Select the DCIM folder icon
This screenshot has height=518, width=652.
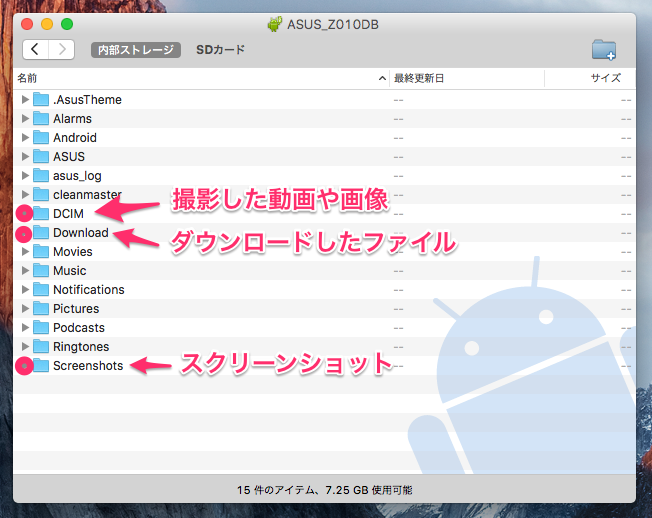point(41,213)
